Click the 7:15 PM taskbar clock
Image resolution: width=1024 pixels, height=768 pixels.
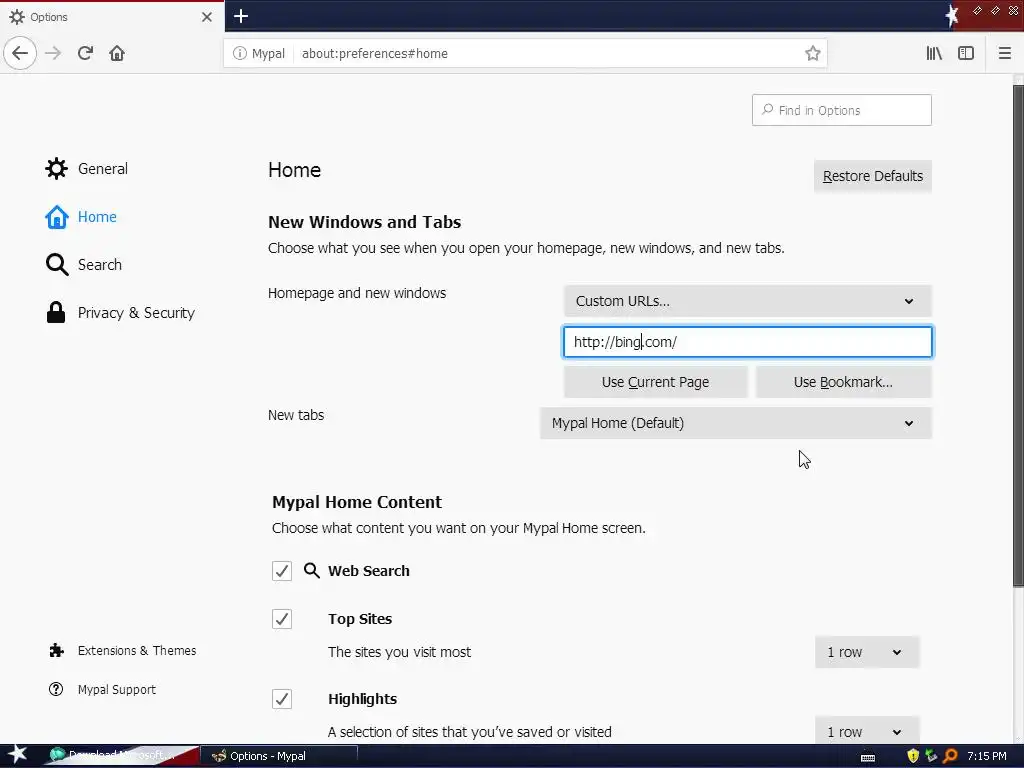pos(986,756)
